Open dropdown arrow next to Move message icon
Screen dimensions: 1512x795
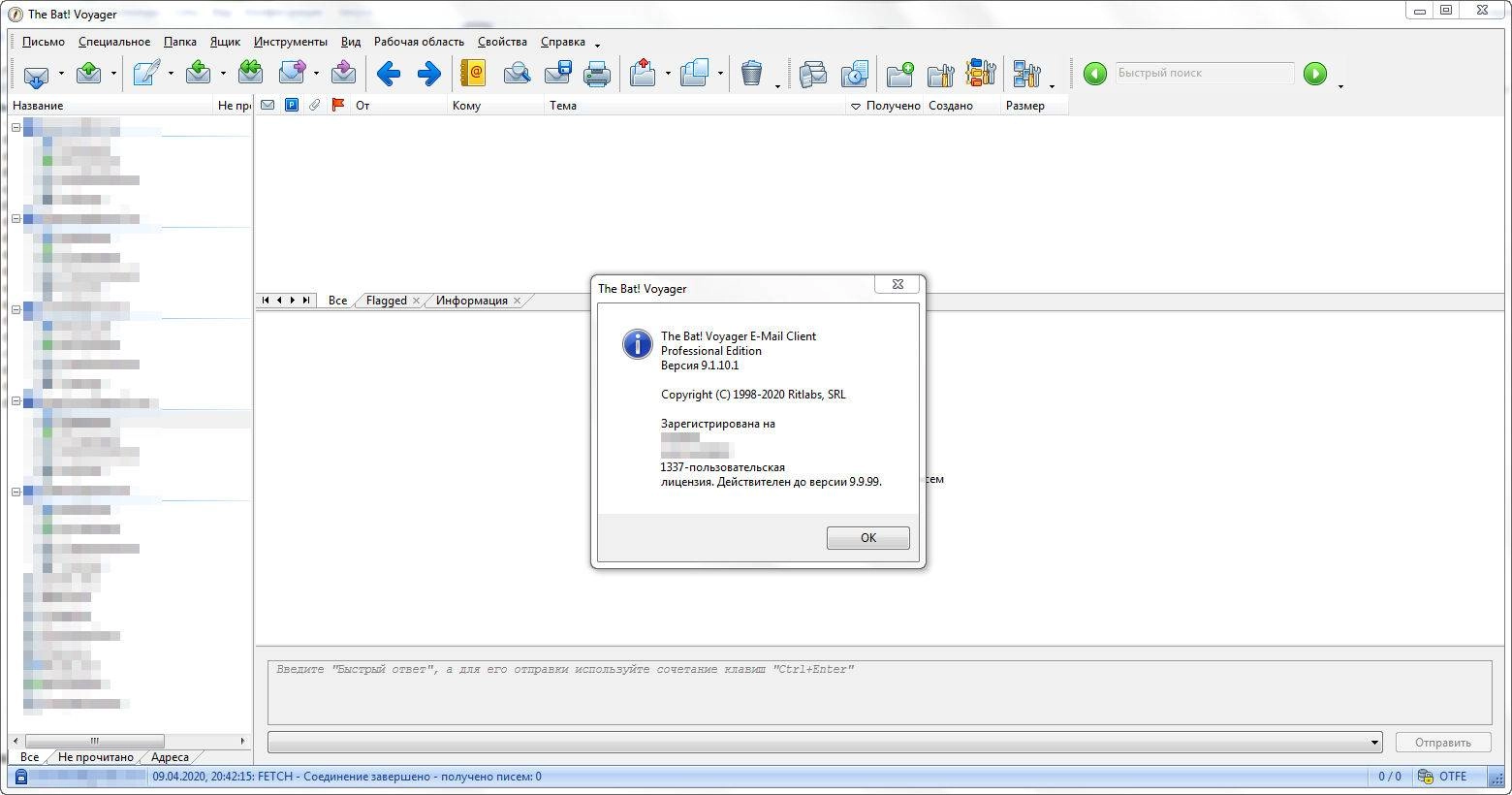pos(668,74)
